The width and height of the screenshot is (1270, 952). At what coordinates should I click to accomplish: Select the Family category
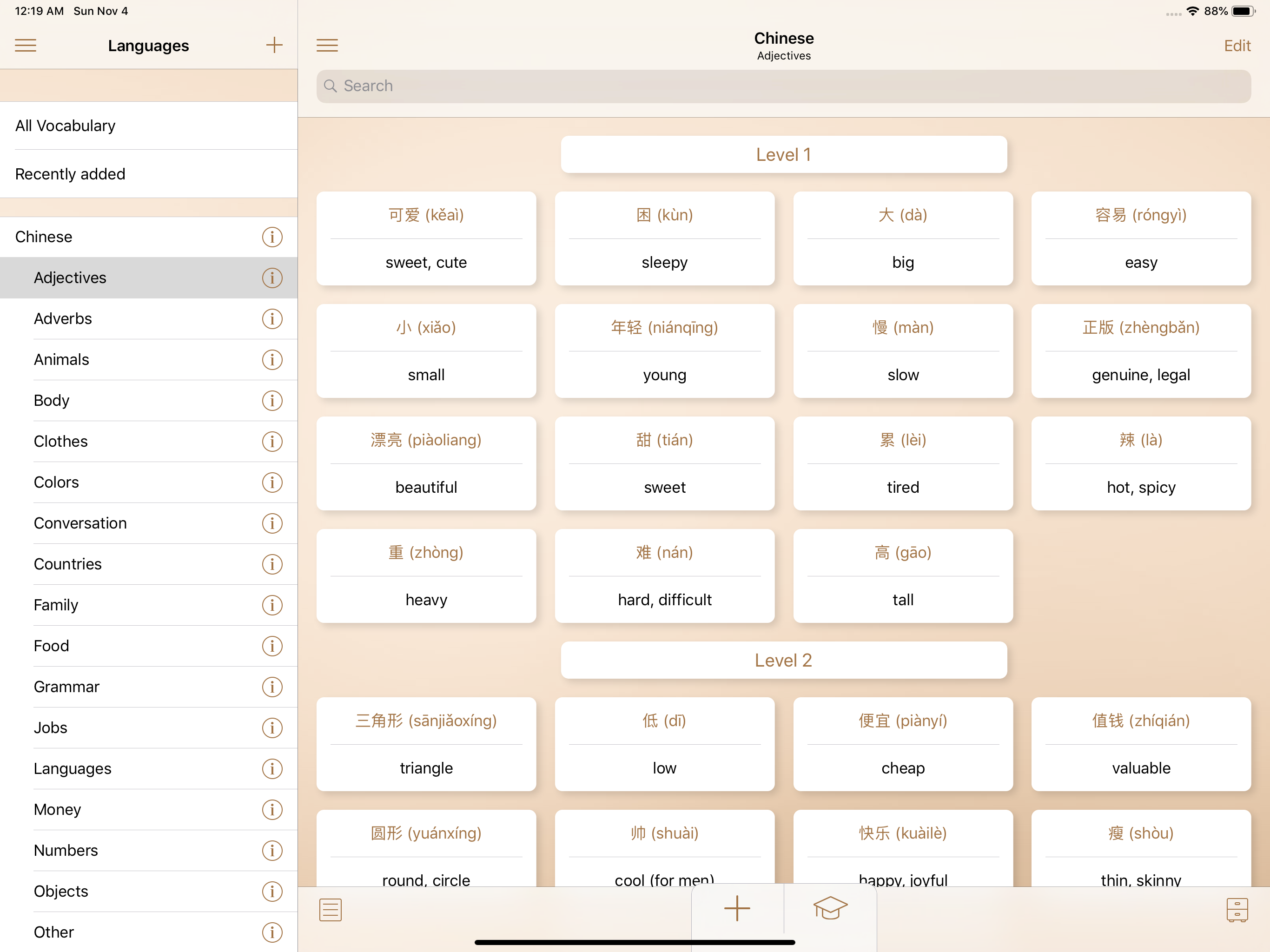click(x=149, y=605)
